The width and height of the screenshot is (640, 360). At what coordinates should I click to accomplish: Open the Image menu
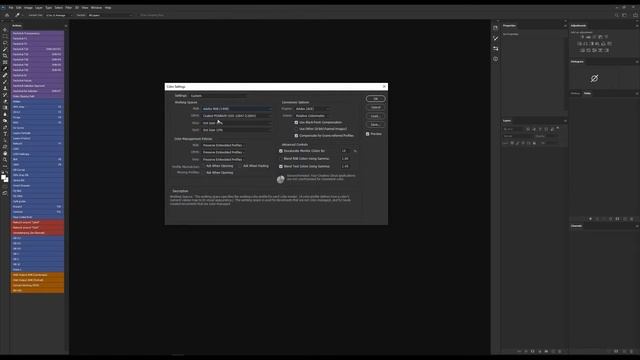click(x=28, y=7)
